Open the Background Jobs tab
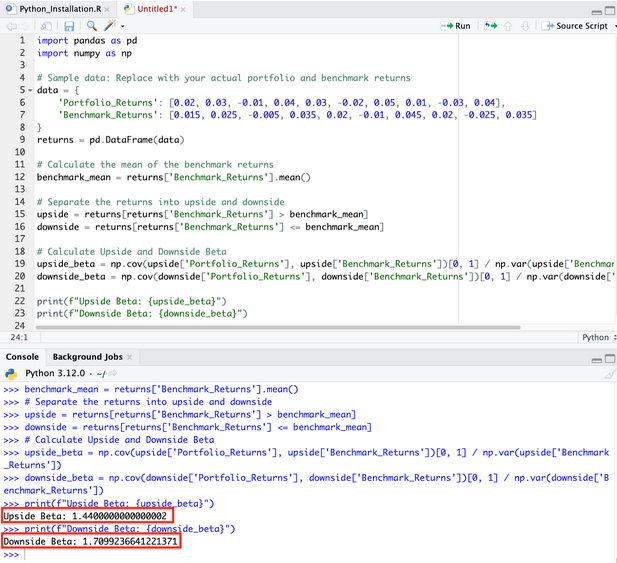The width and height of the screenshot is (617, 563). pyautogui.click(x=89, y=357)
